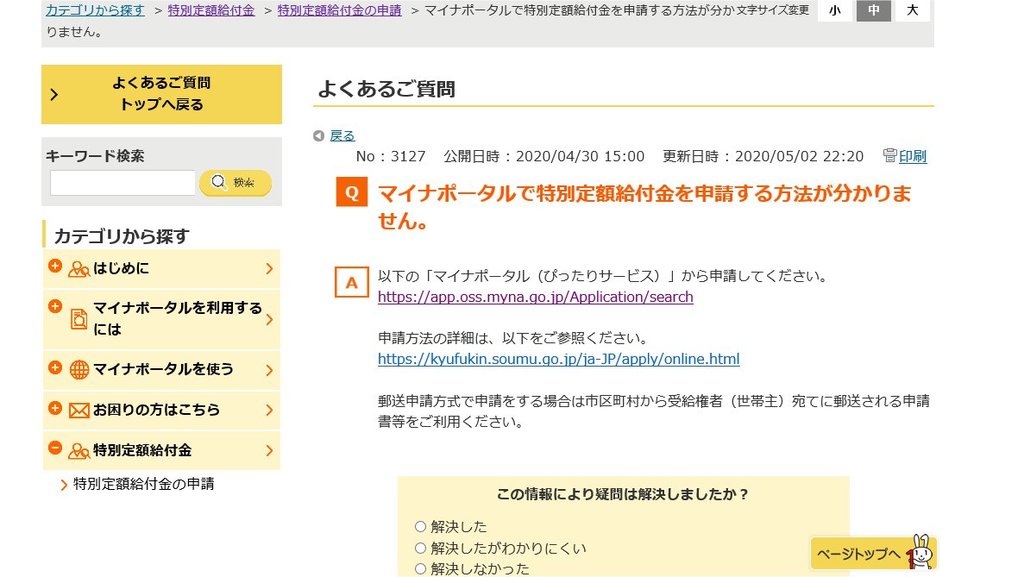Collapse minus icon beside 特別定額給付金
Viewport: 1024px width, 577px height.
tap(55, 448)
